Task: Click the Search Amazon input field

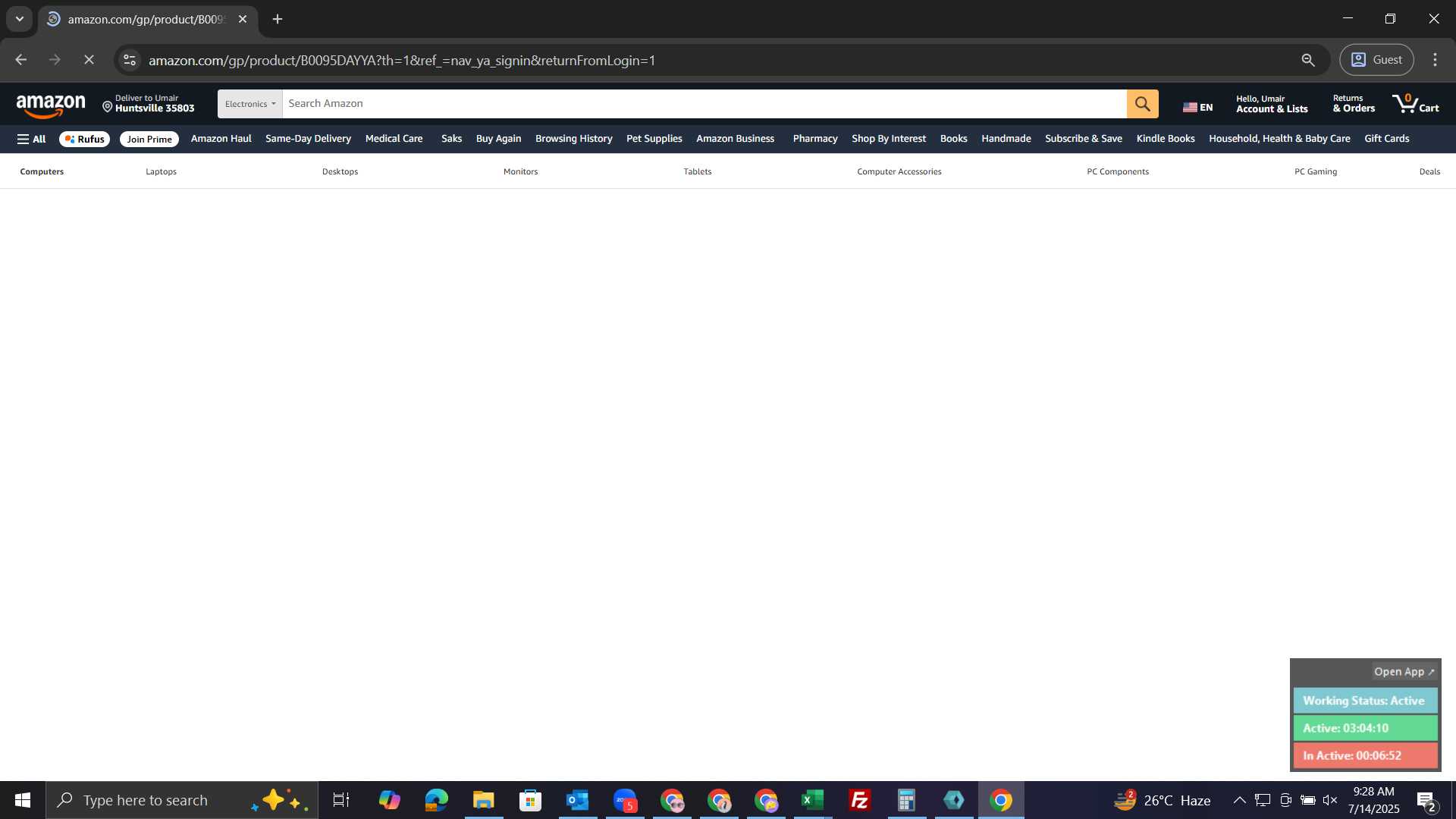Action: (x=704, y=104)
